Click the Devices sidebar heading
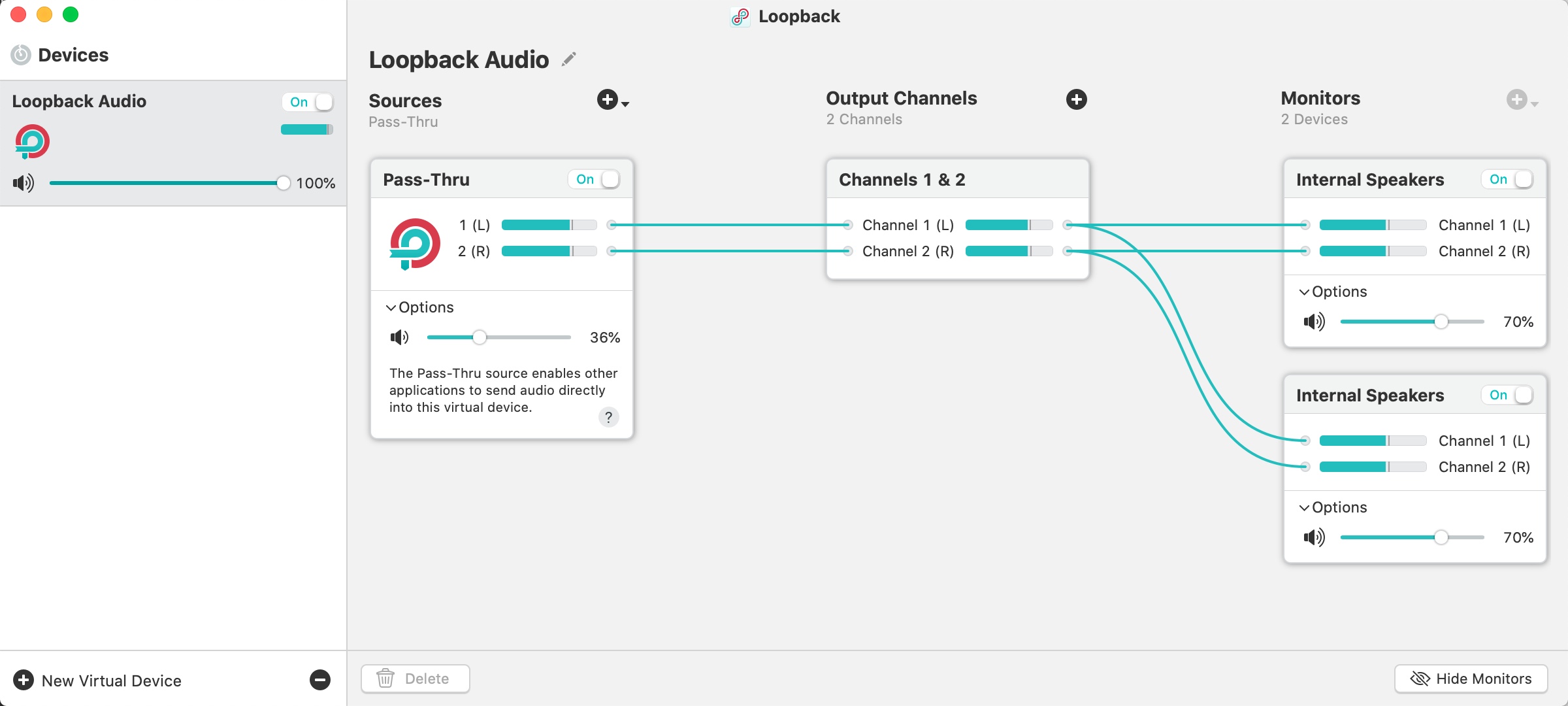This screenshot has height=706, width=1568. point(73,55)
